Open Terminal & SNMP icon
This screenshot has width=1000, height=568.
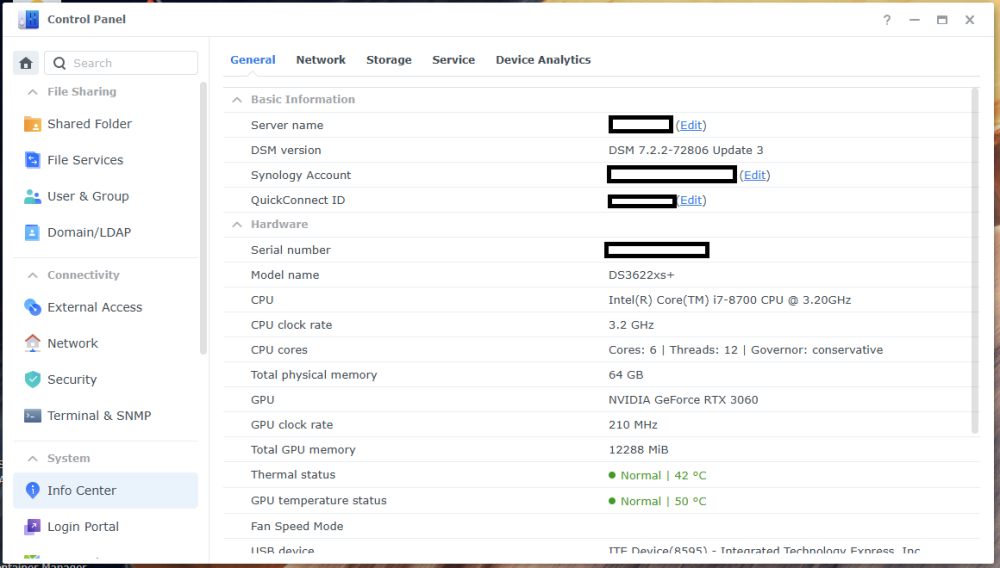pyautogui.click(x=32, y=416)
